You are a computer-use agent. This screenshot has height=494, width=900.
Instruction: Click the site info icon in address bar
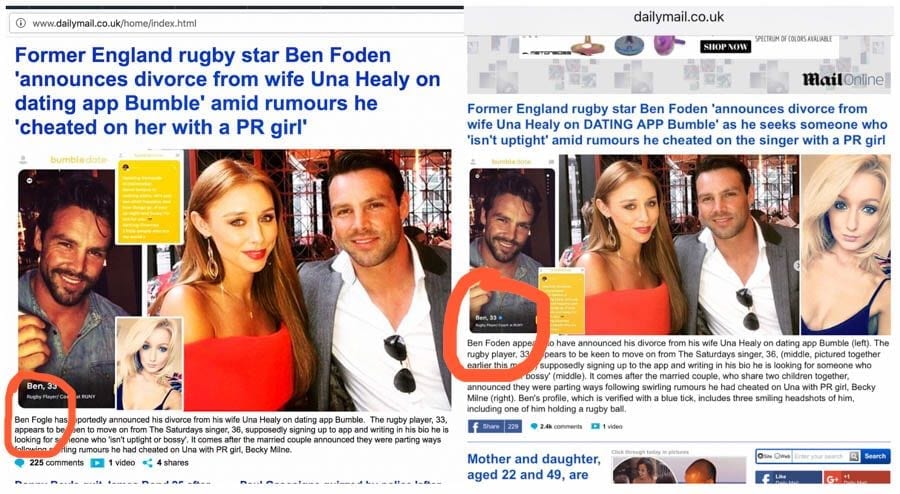click(x=21, y=23)
